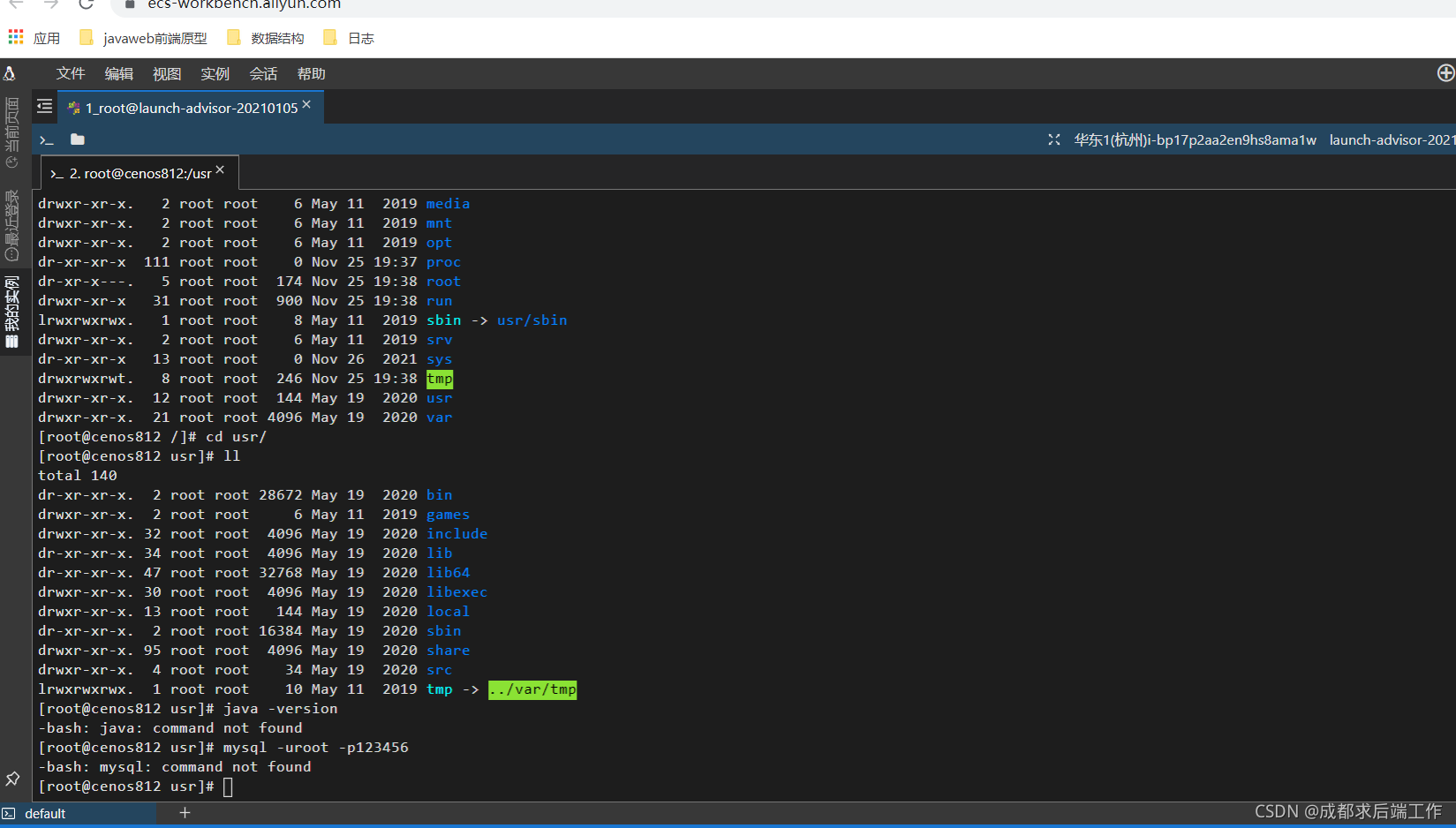The image size is (1456, 828).
Task: Click the '-bash: java: command not found' line
Action: [170, 728]
